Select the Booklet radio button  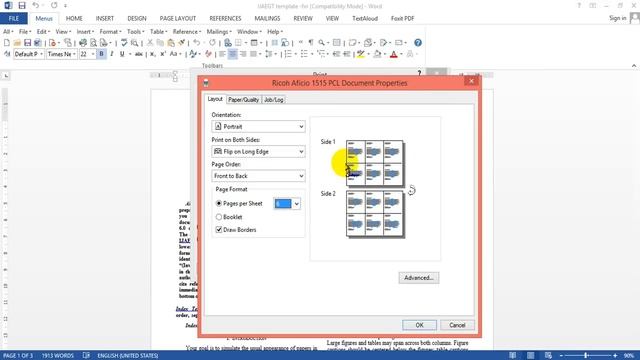pos(219,217)
